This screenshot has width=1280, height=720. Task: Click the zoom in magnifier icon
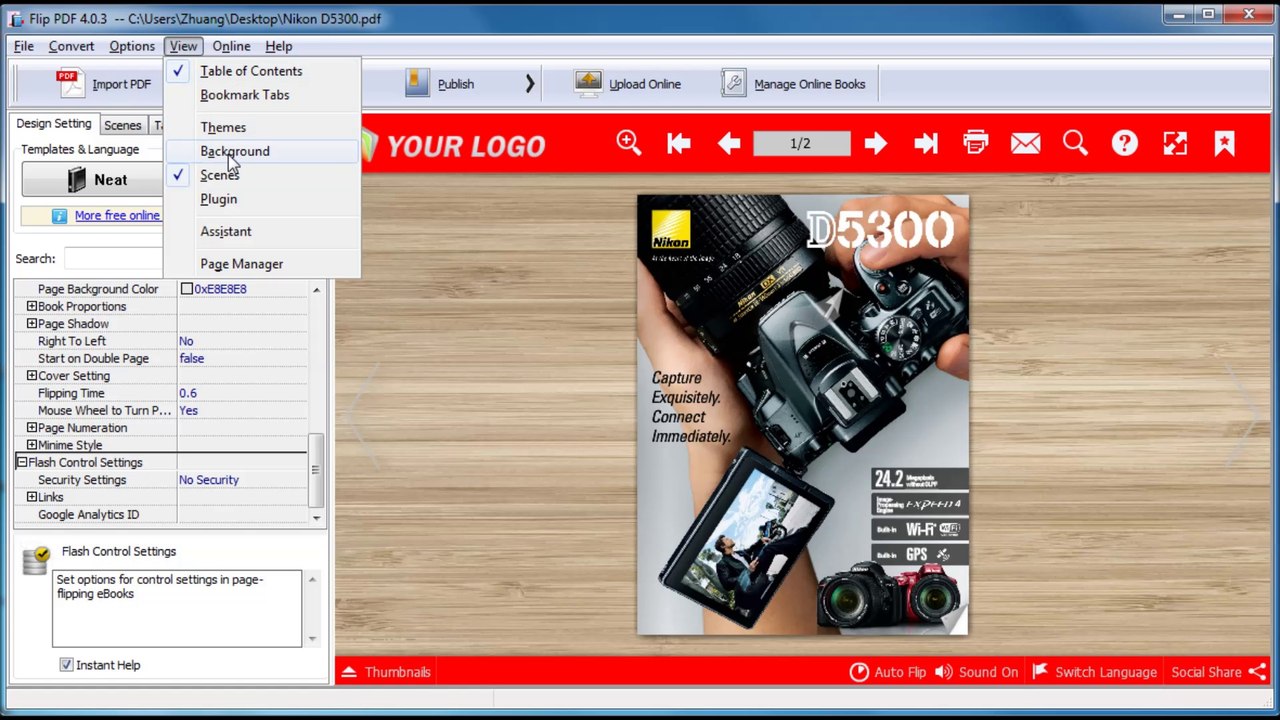point(629,143)
